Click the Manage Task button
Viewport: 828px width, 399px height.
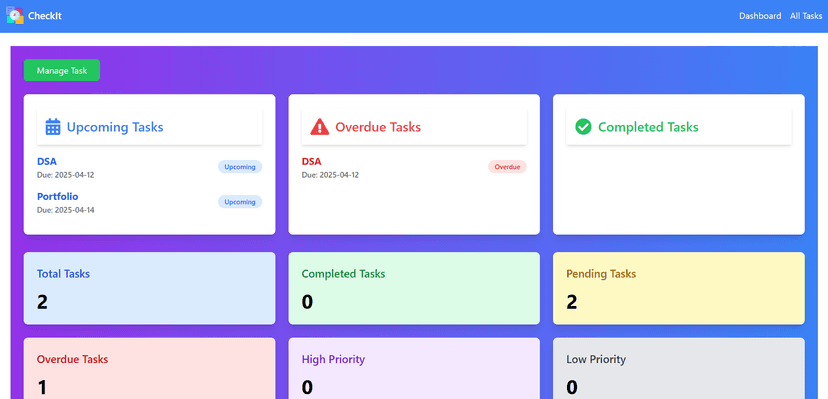pos(62,70)
